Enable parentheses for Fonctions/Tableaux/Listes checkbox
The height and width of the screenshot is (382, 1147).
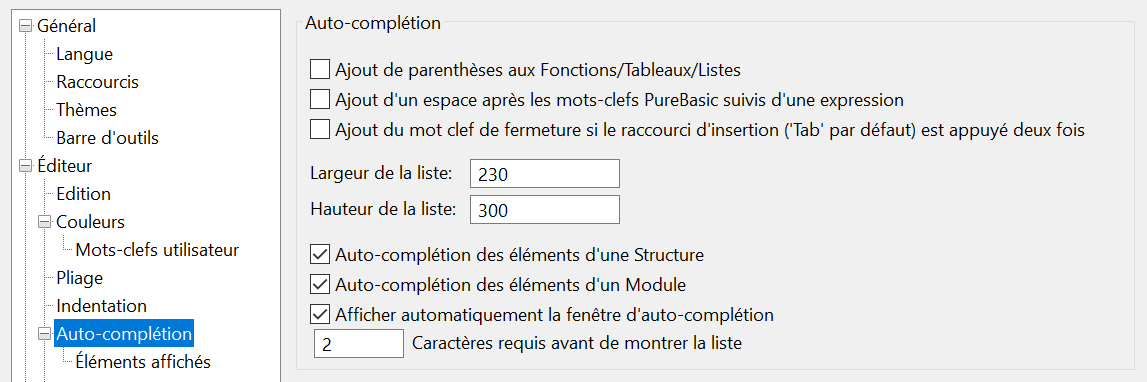point(320,70)
